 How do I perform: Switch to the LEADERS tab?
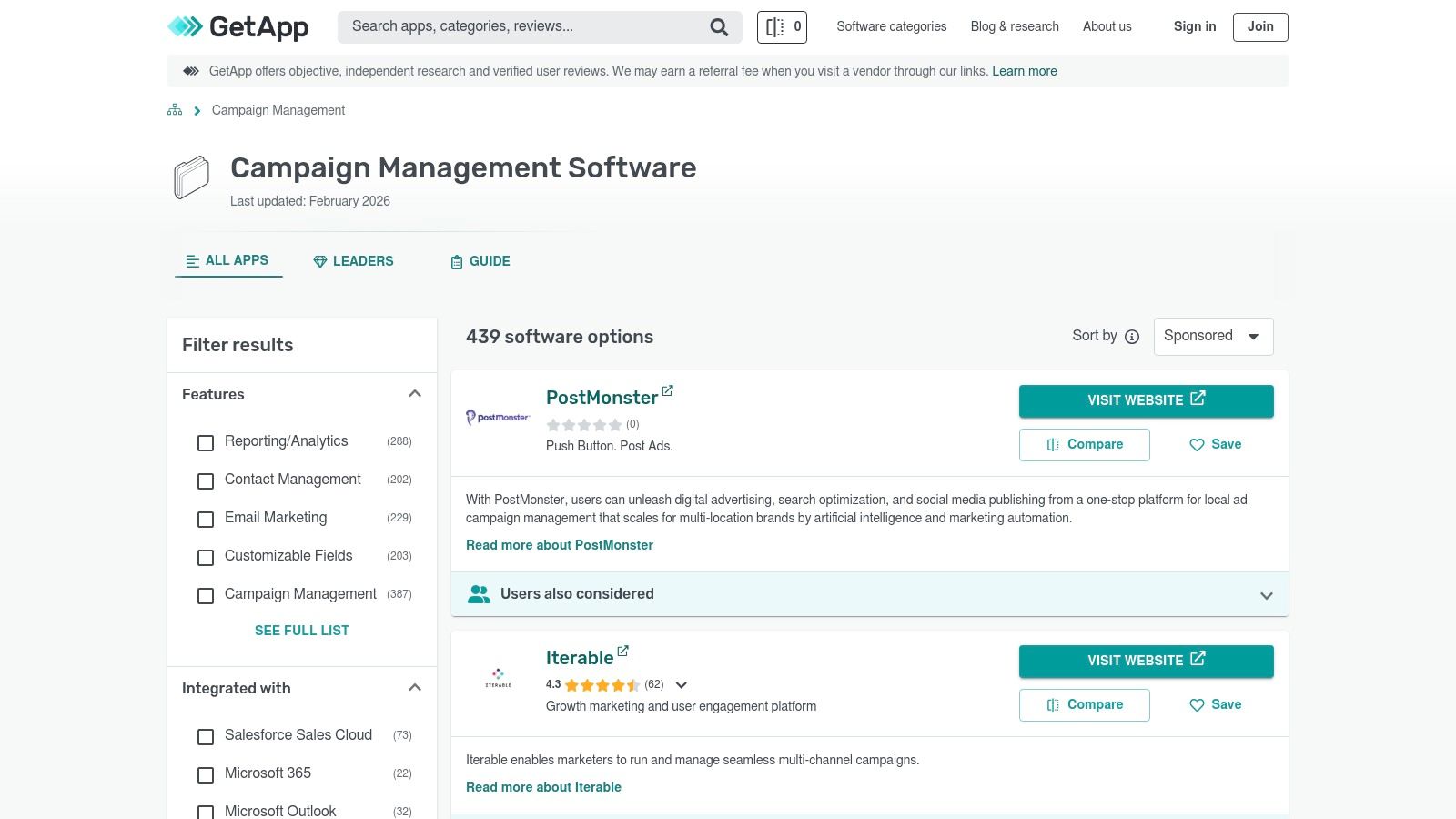(353, 261)
